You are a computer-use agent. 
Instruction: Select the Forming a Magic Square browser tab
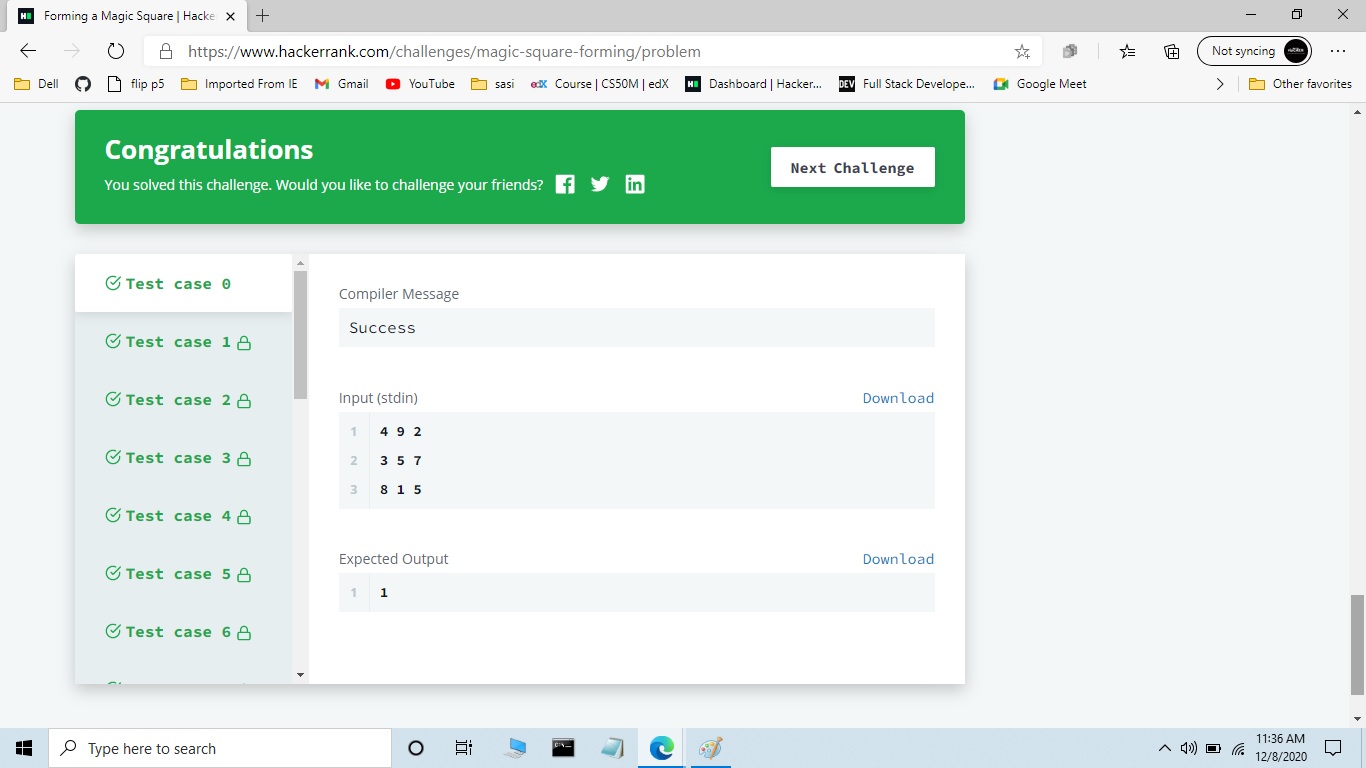coord(120,16)
